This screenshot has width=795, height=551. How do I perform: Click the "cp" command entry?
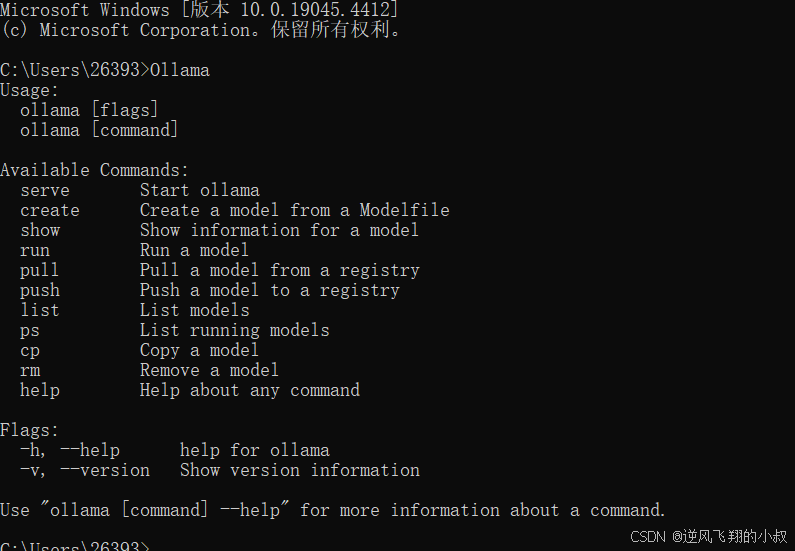[x=30, y=350]
